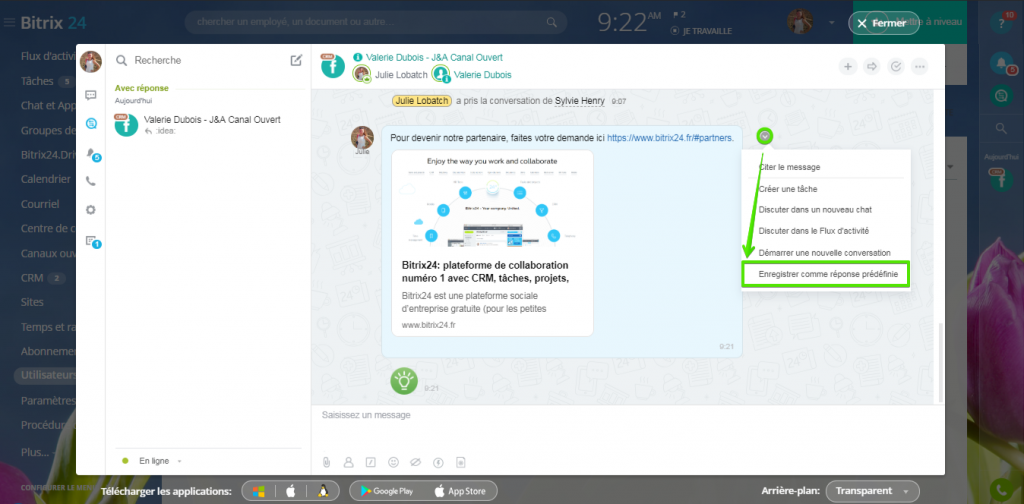Image resolution: width=1024 pixels, height=504 pixels.
Task: Click the Google Play store button
Action: (x=387, y=491)
